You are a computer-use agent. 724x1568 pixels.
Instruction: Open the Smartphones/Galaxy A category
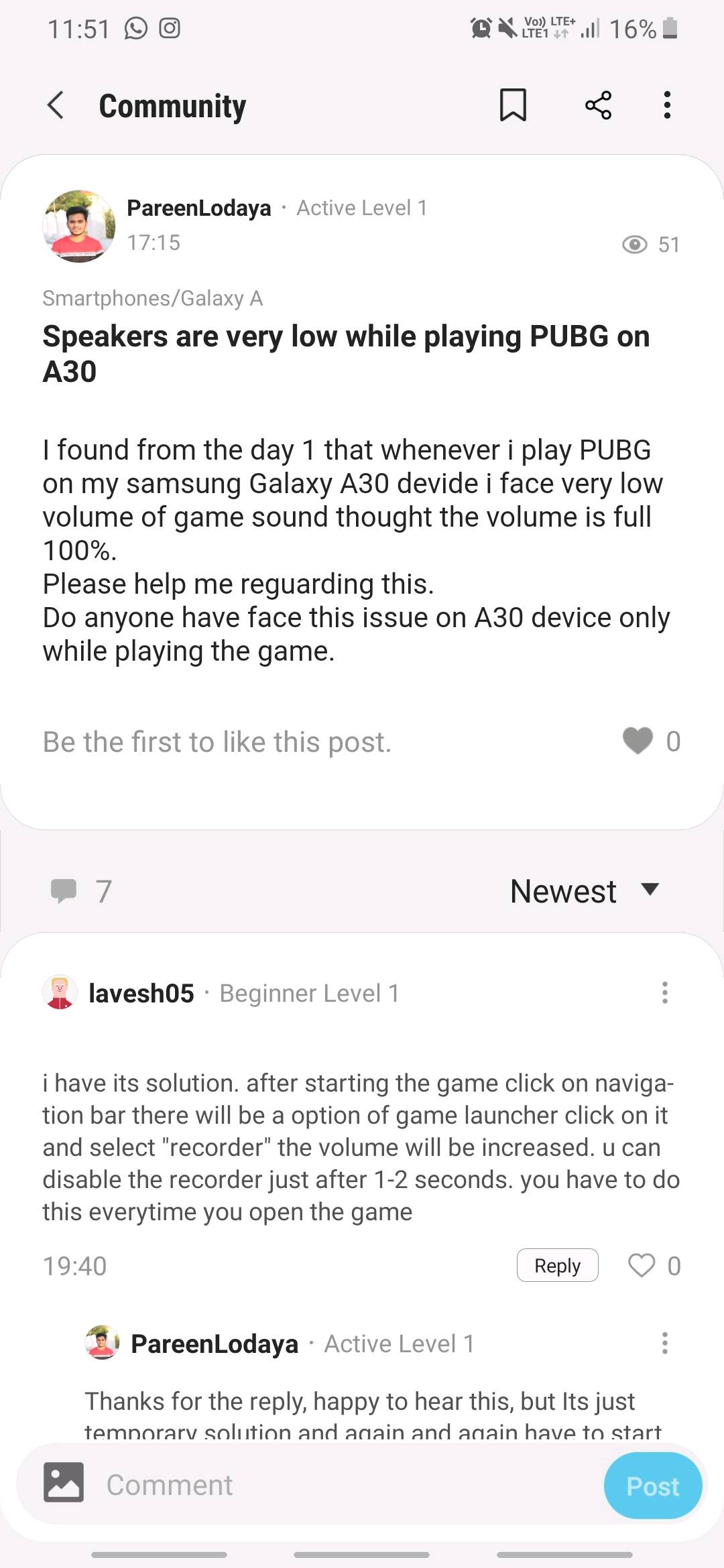click(153, 298)
